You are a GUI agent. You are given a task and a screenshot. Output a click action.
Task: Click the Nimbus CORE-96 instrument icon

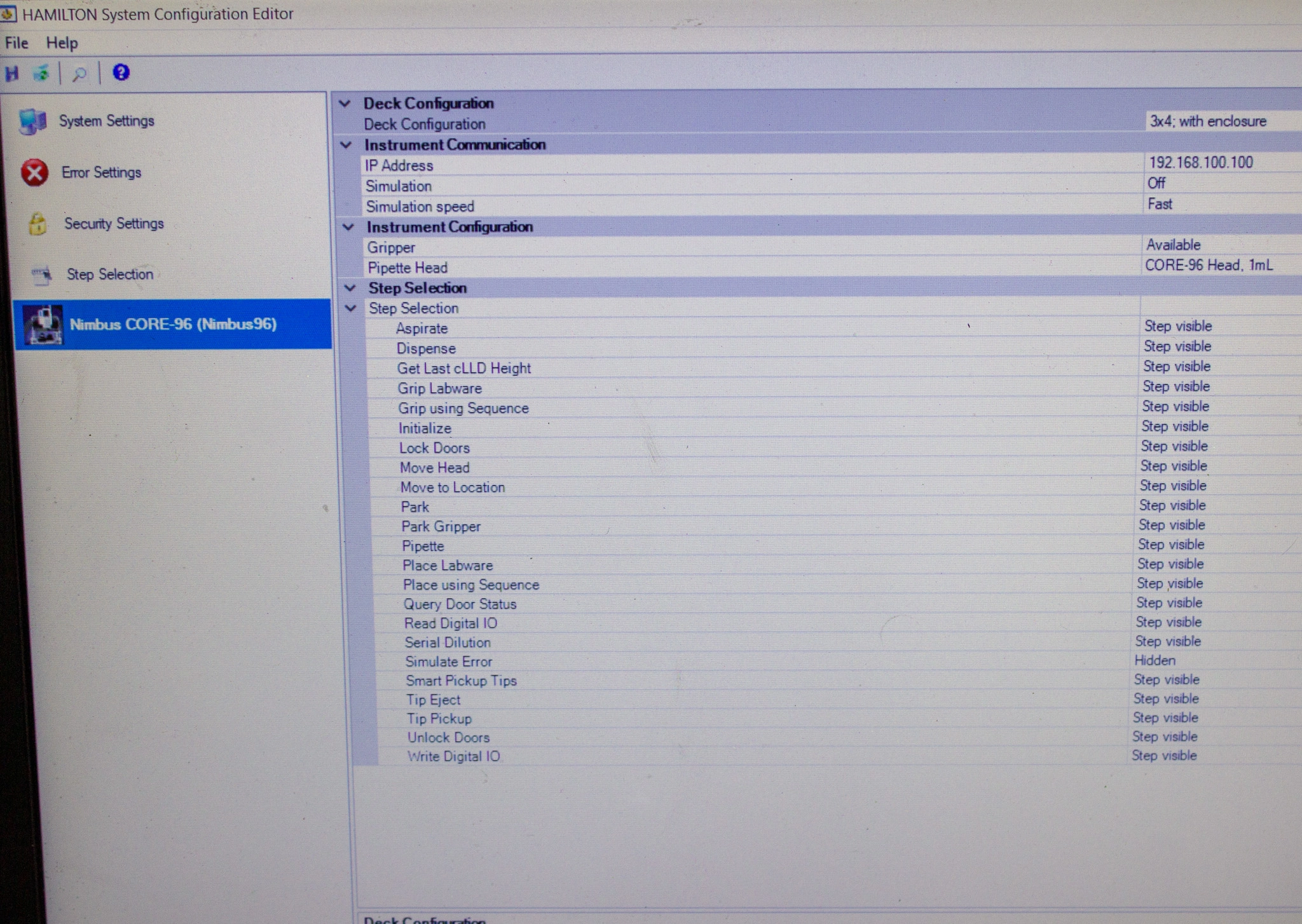(43, 325)
